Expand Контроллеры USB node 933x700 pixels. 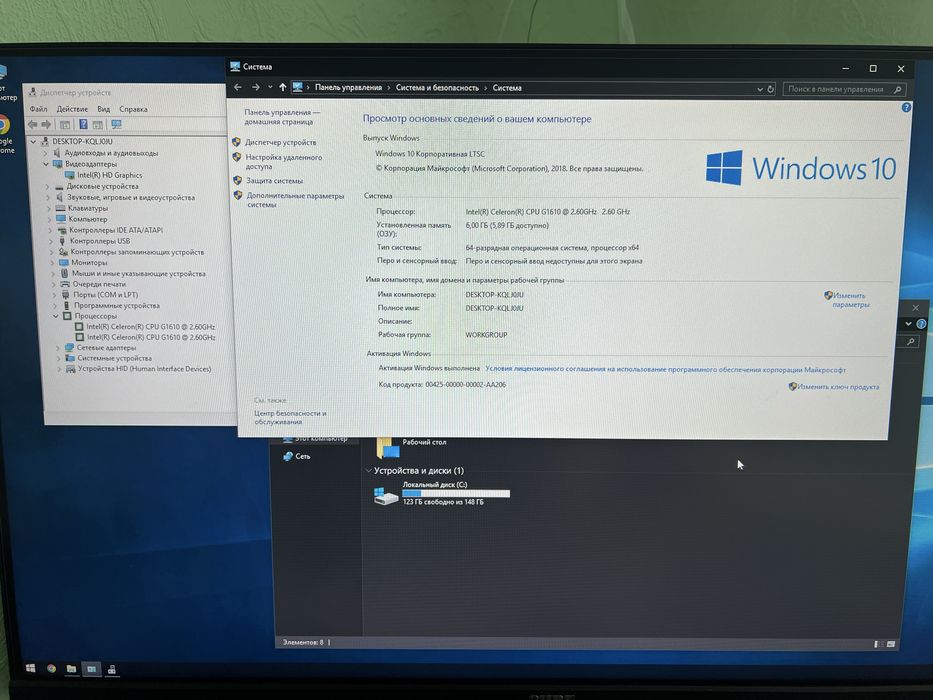pyautogui.click(x=51, y=241)
